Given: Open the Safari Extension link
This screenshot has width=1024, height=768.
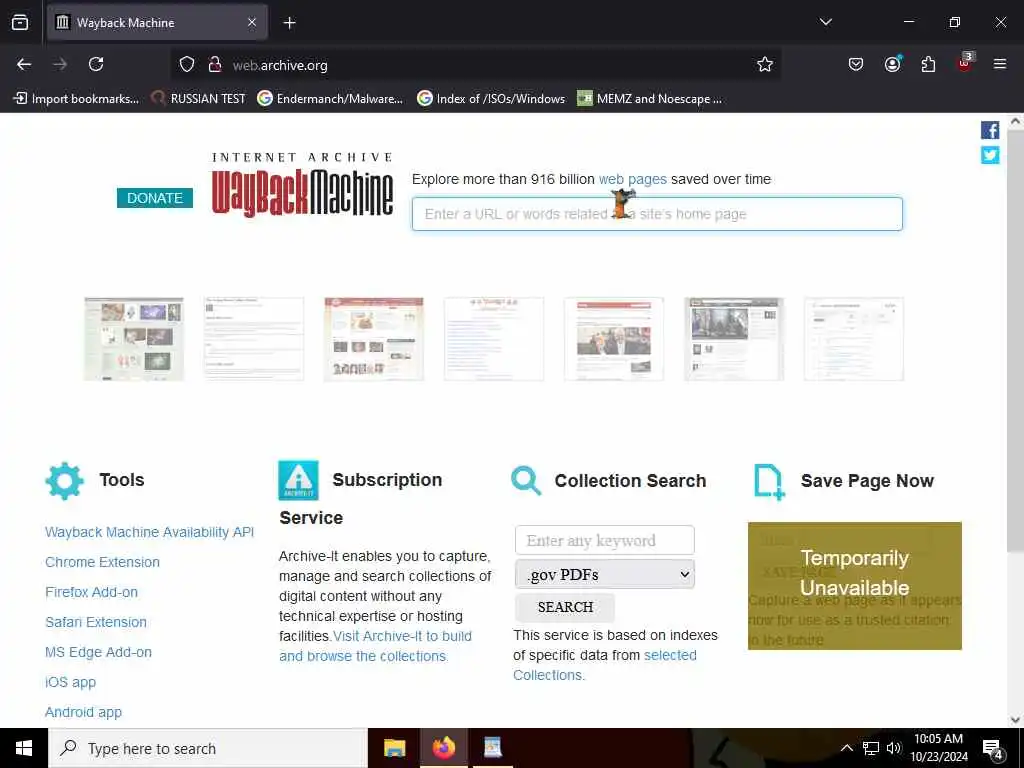Looking at the screenshot, I should tap(96, 622).
